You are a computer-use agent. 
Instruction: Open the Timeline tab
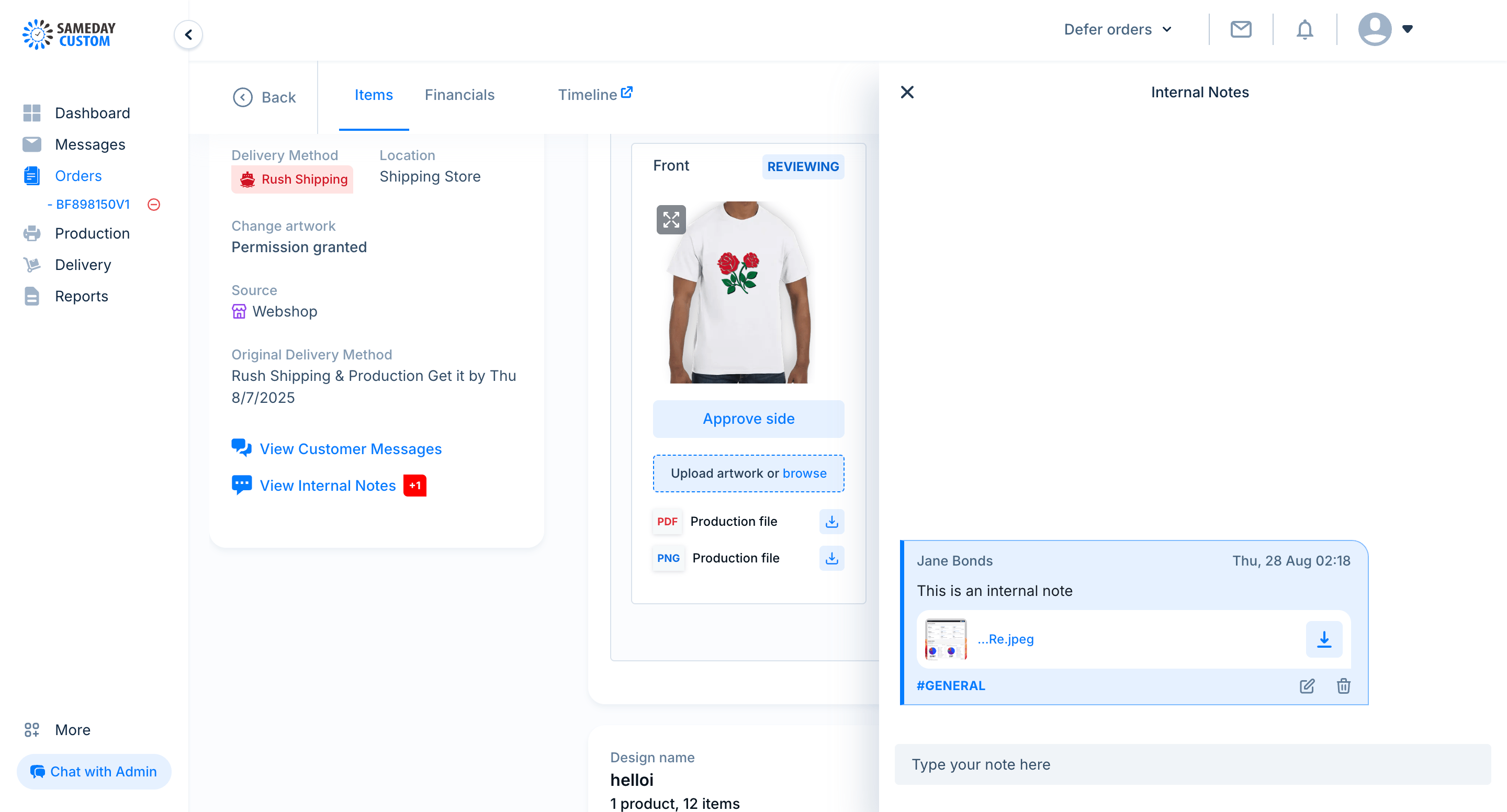(x=595, y=95)
